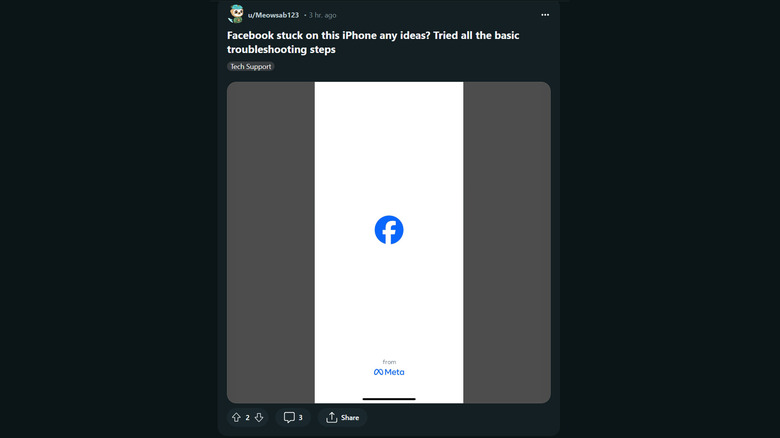Click the share arrow icon
780x438 pixels.
[332, 417]
